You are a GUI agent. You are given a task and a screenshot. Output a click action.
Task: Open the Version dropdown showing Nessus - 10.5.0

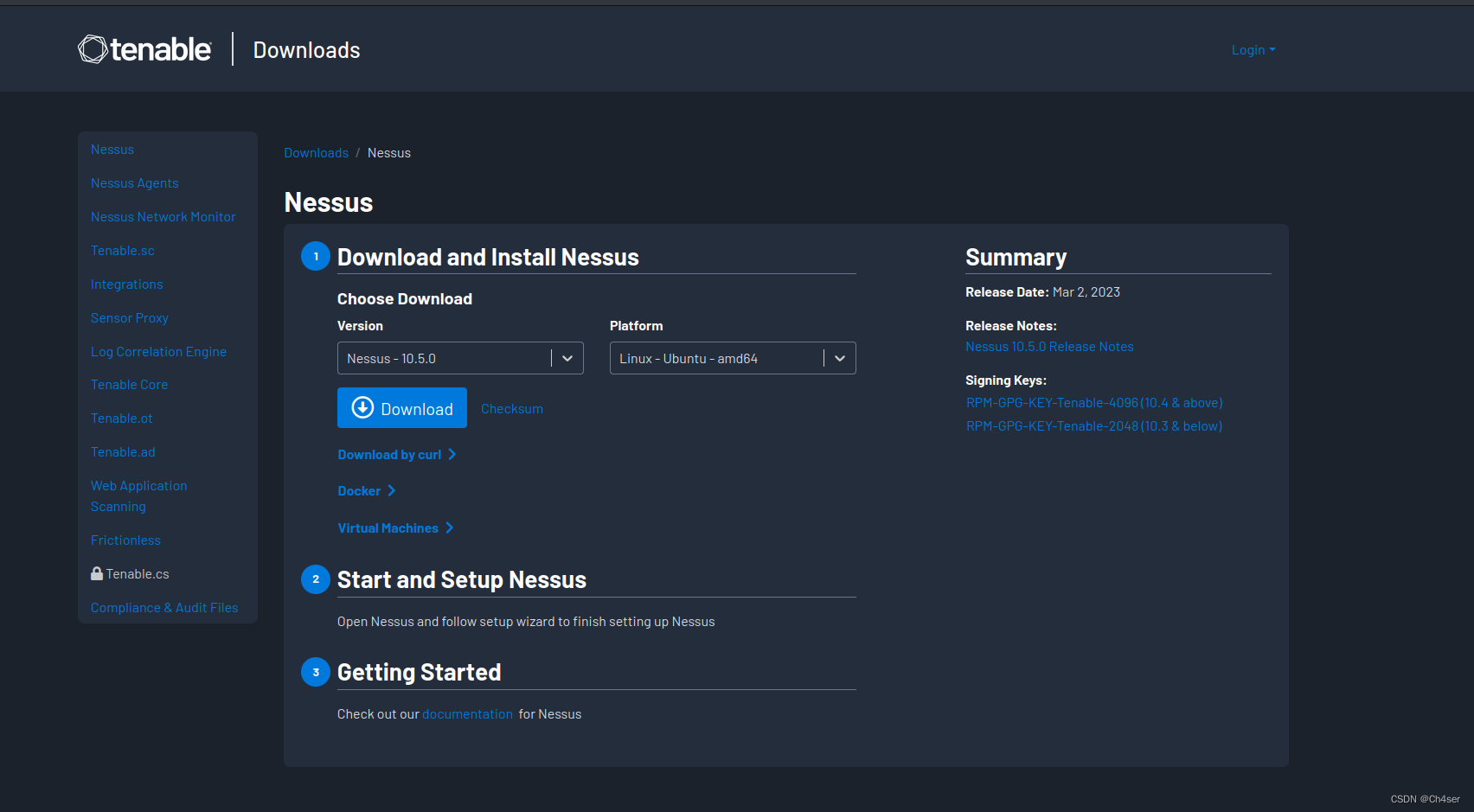tap(460, 358)
